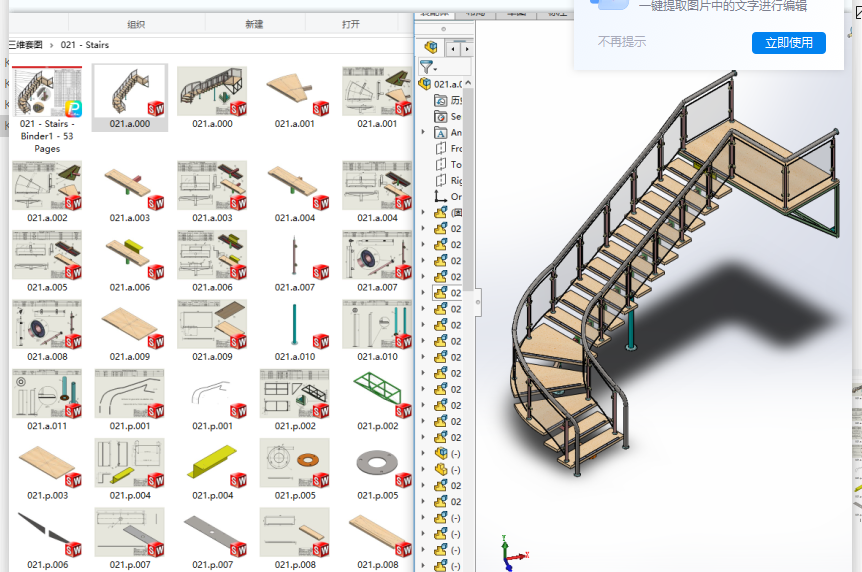Select the 021.a.010 teal column part file
The image size is (862, 572).
(x=295, y=330)
